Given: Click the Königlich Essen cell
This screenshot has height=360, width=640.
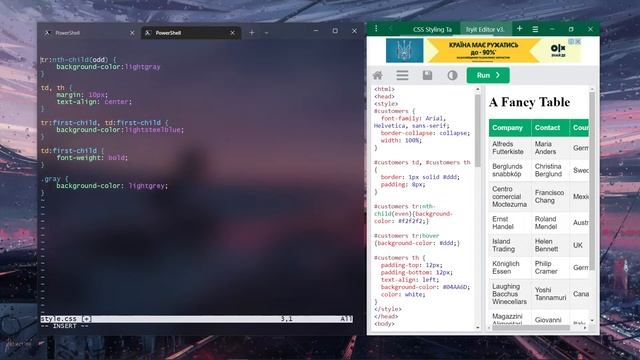Looking at the screenshot, I should [x=510, y=267].
